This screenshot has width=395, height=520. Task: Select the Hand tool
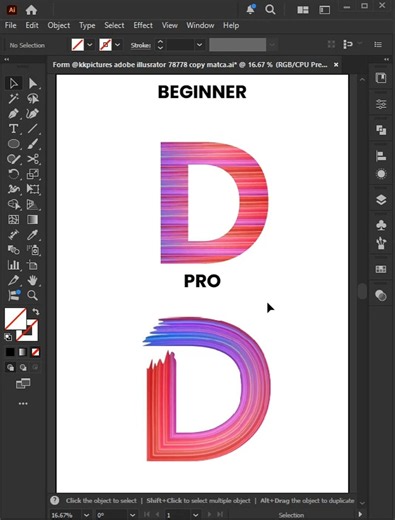tap(32, 280)
